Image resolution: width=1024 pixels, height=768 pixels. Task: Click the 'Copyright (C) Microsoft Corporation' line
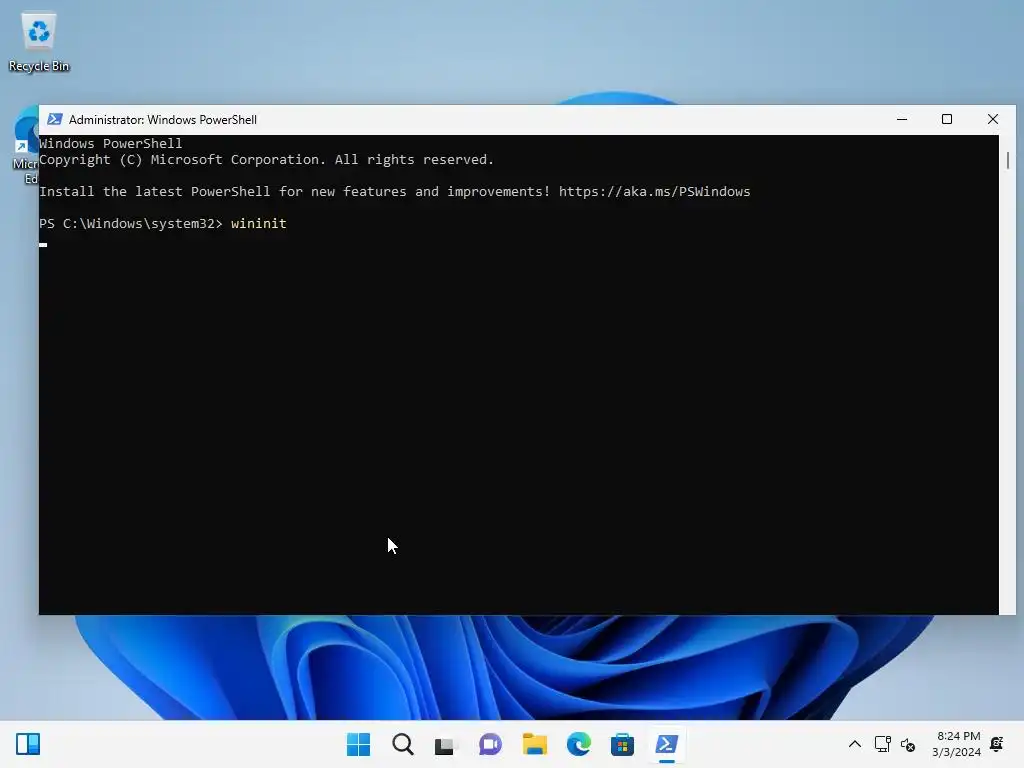(266, 159)
